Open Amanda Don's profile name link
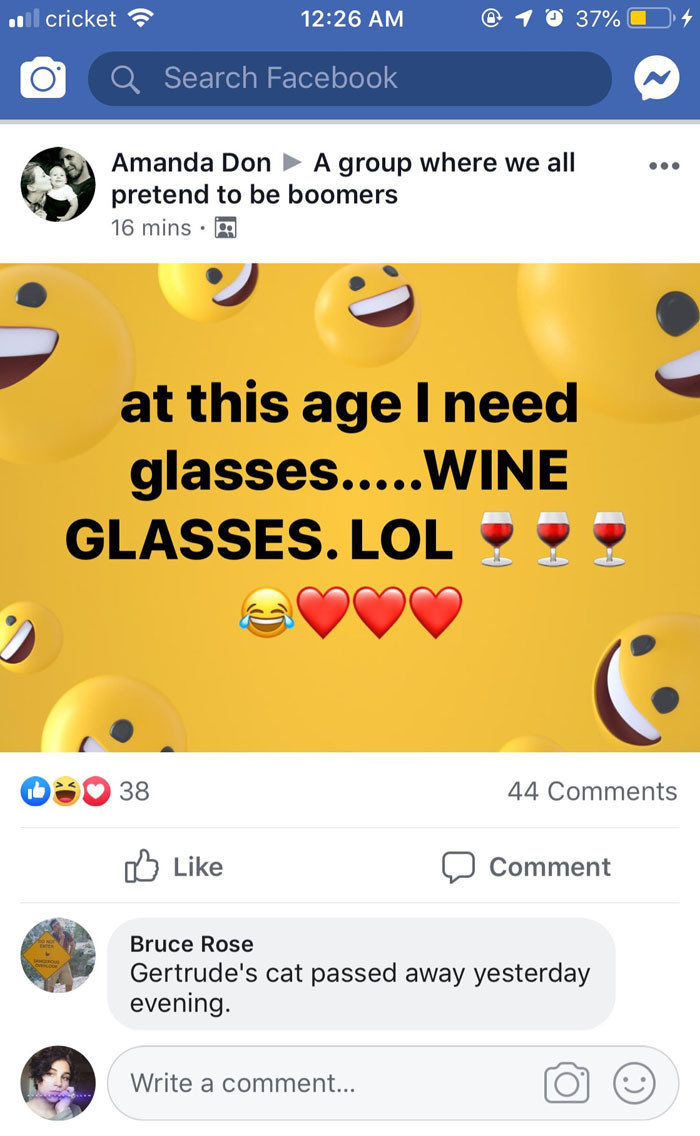The image size is (700, 1136). (191, 162)
